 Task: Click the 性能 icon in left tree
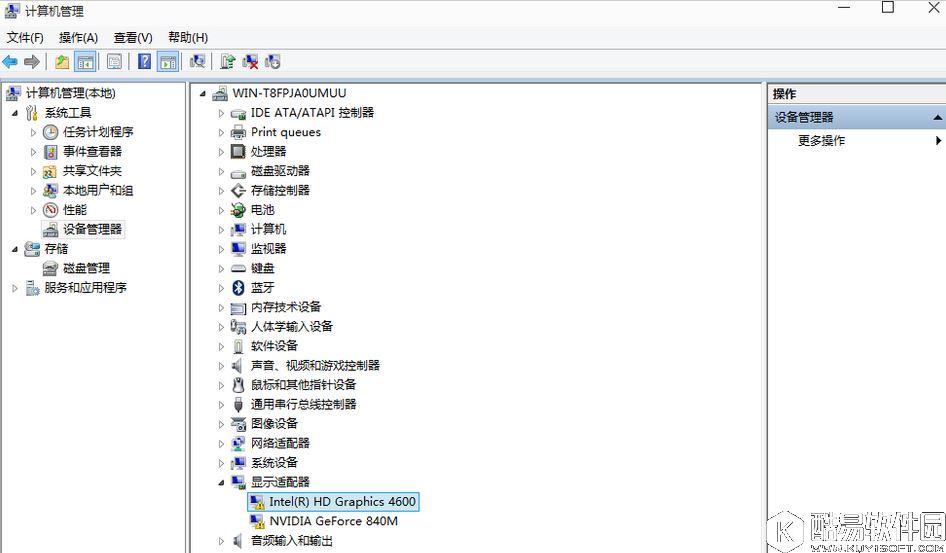tap(51, 210)
